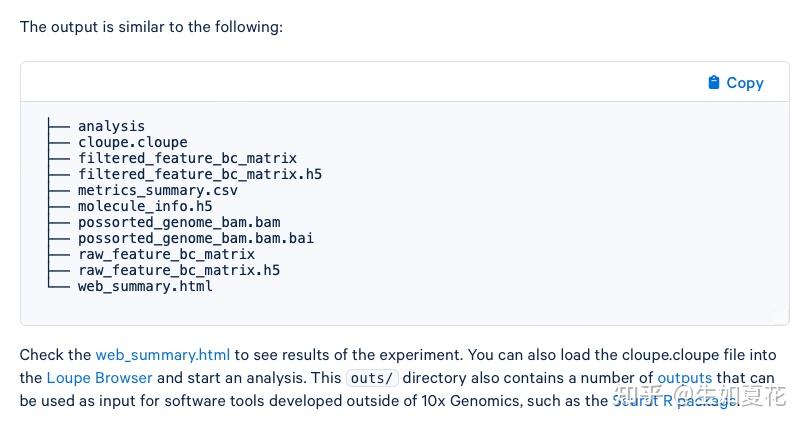The width and height of the screenshot is (807, 428).
Task: Open the web_summary.html link
Action: [163, 355]
